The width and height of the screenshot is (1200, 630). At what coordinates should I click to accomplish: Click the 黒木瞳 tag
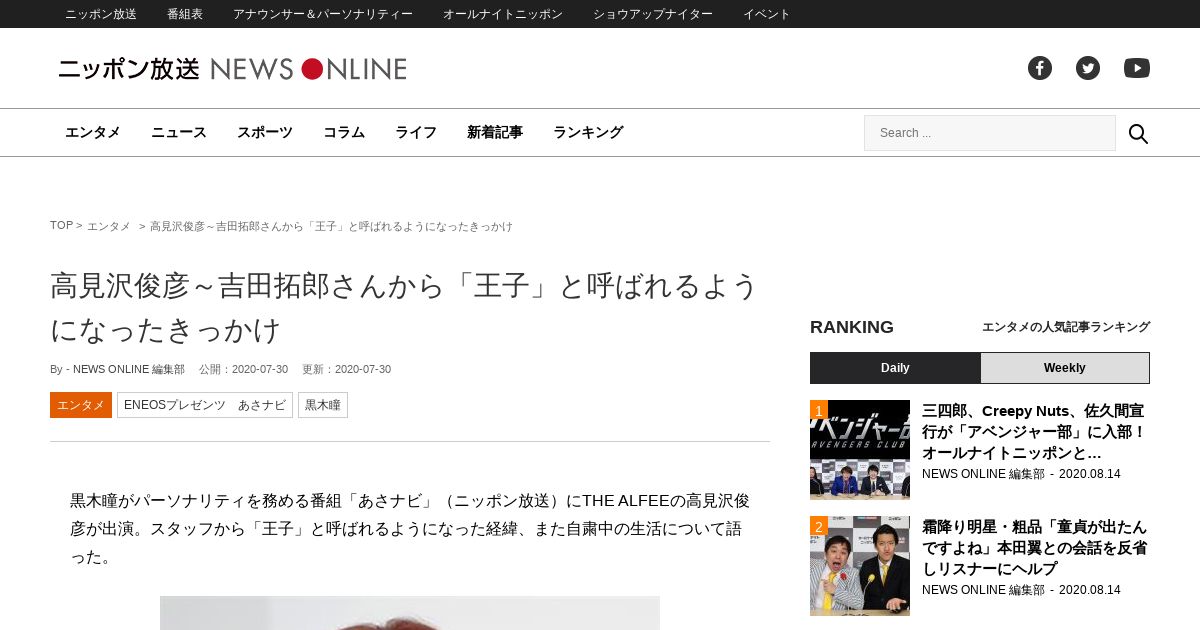pos(323,405)
